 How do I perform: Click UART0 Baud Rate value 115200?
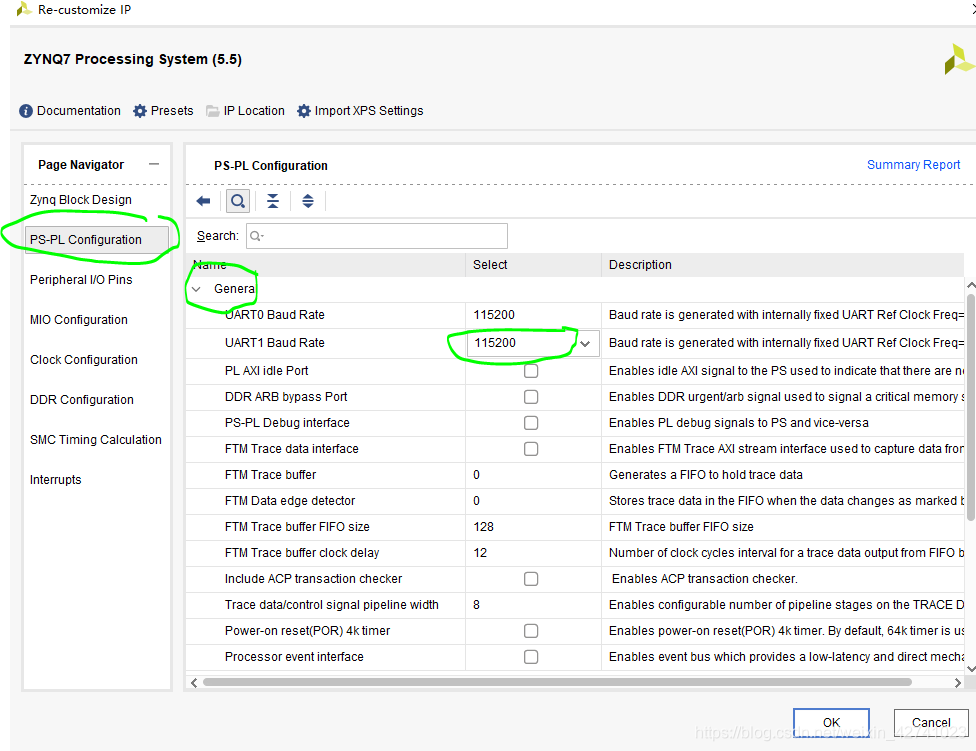coord(494,315)
